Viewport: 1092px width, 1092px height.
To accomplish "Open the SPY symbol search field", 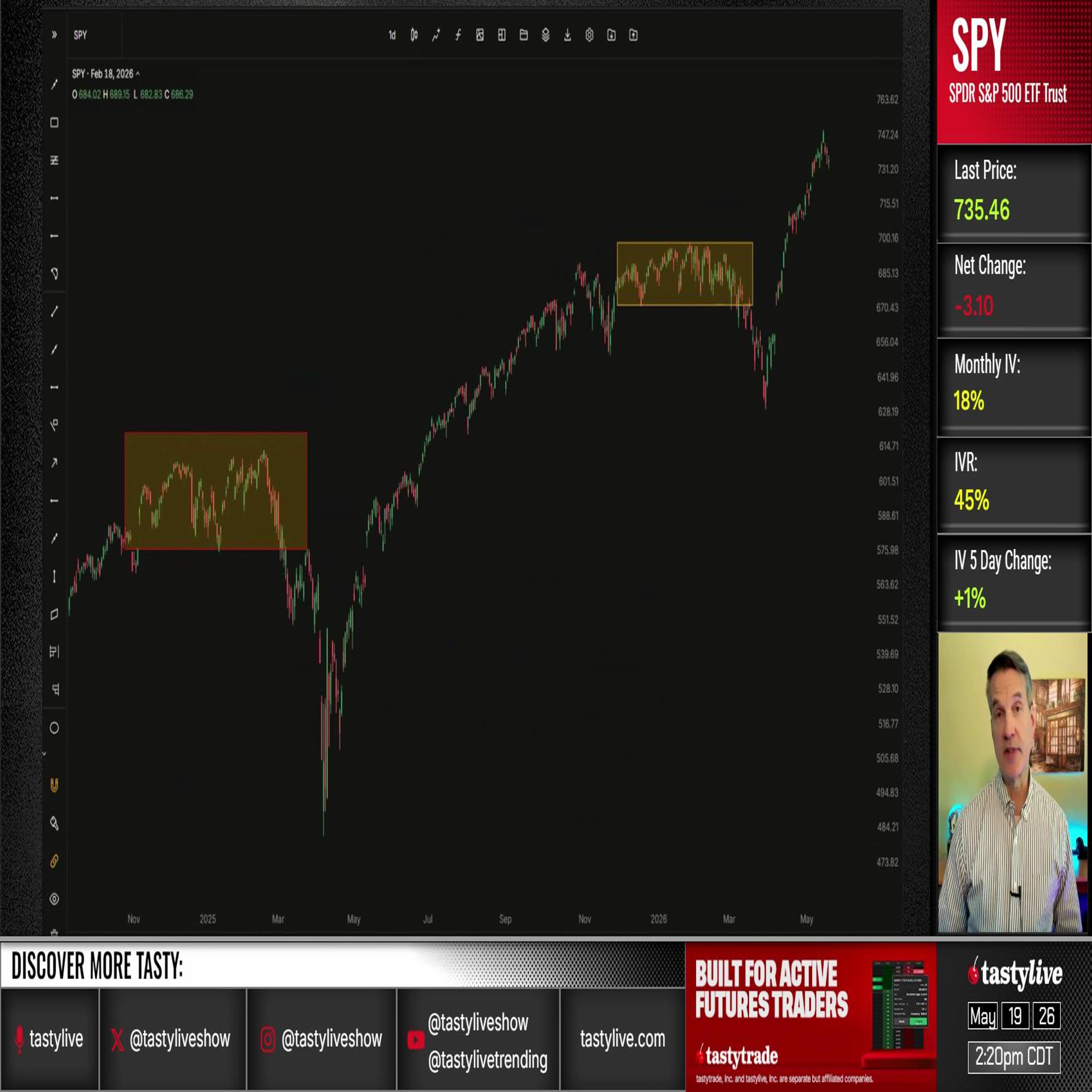I will 81,35.
